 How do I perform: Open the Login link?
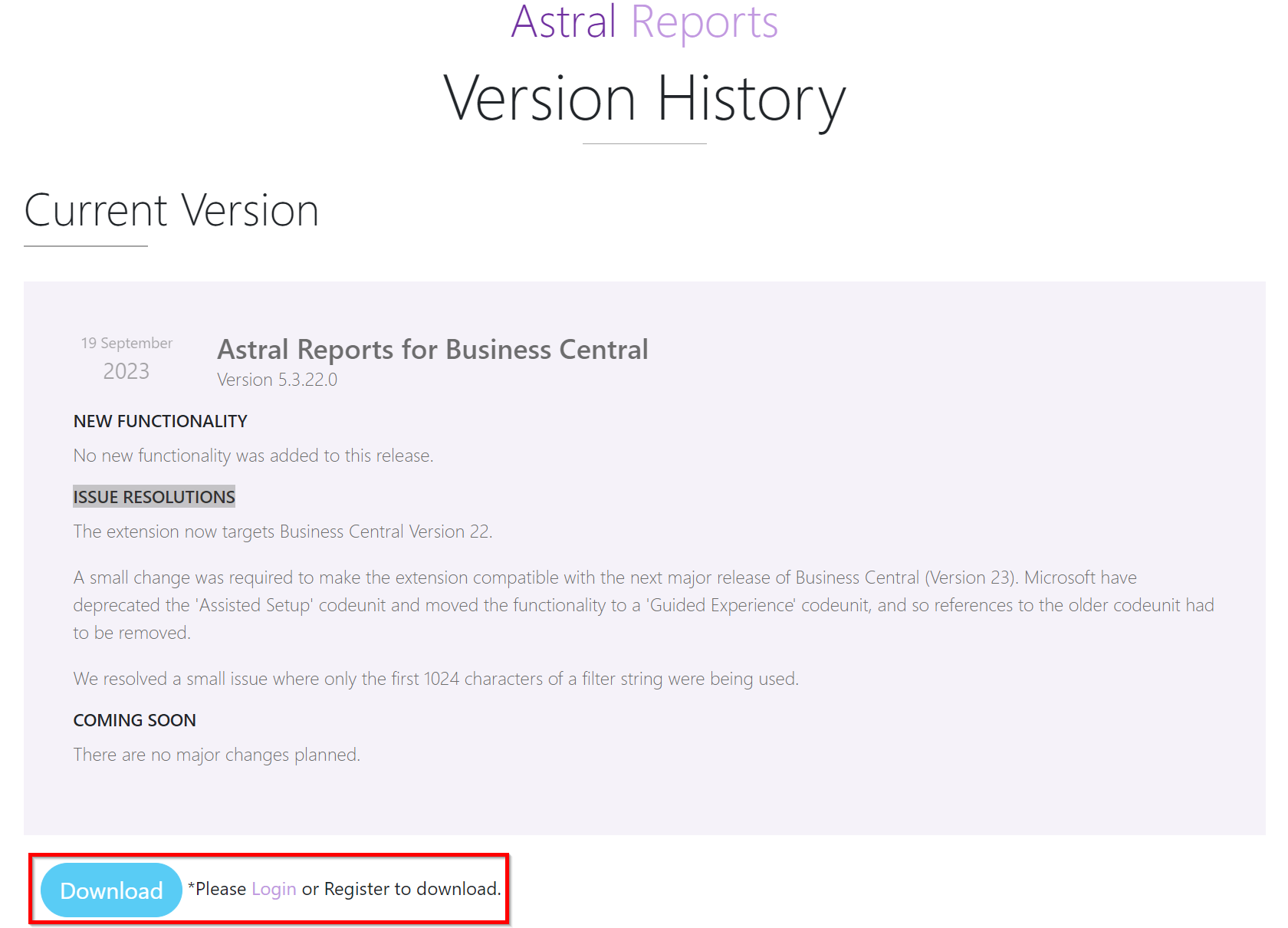click(274, 889)
